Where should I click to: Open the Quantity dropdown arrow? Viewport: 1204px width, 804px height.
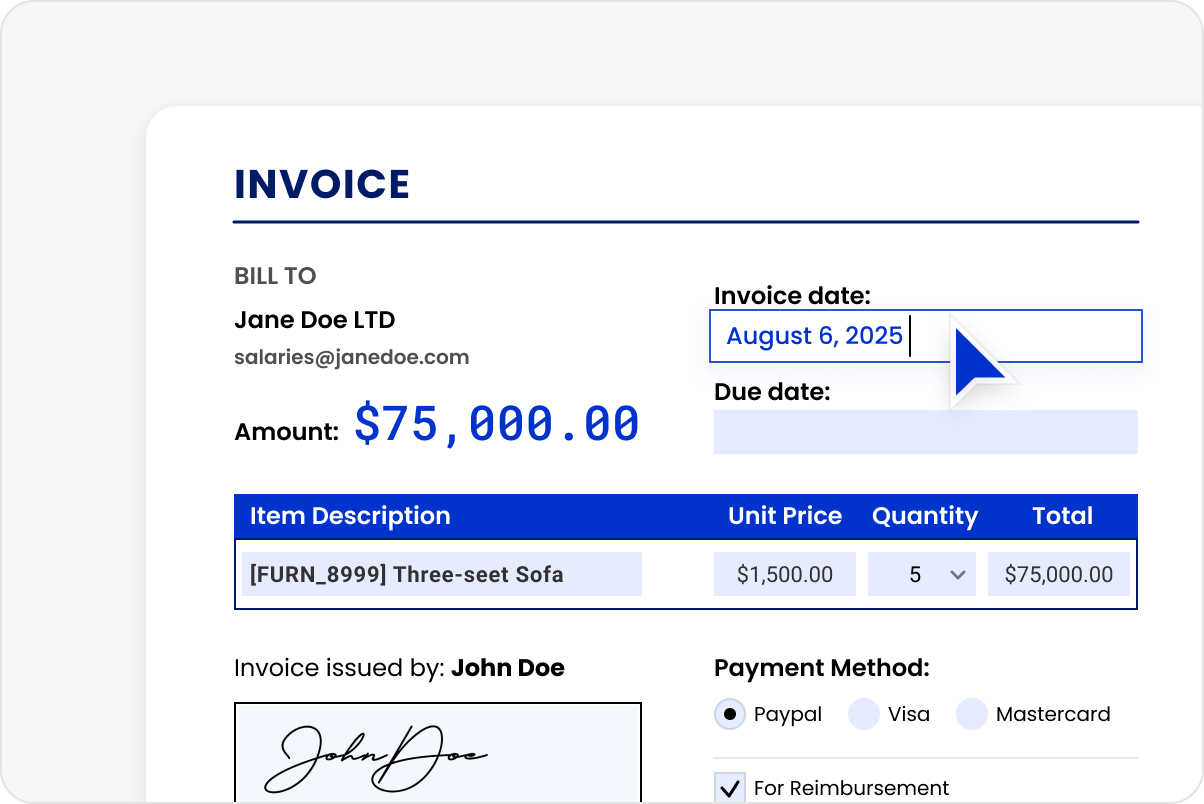pyautogui.click(x=957, y=575)
